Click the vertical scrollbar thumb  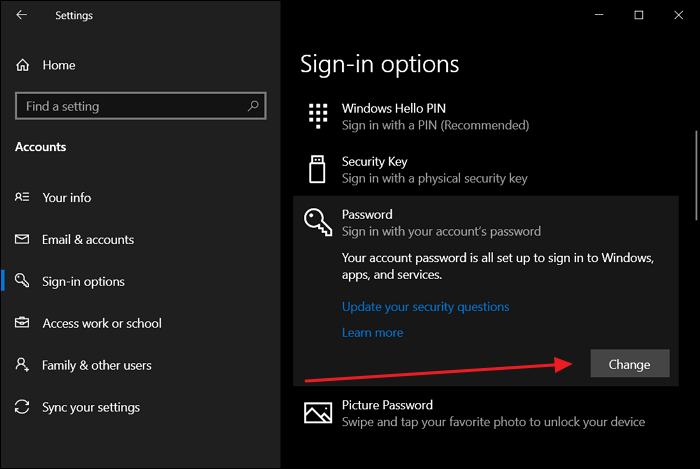click(696, 175)
